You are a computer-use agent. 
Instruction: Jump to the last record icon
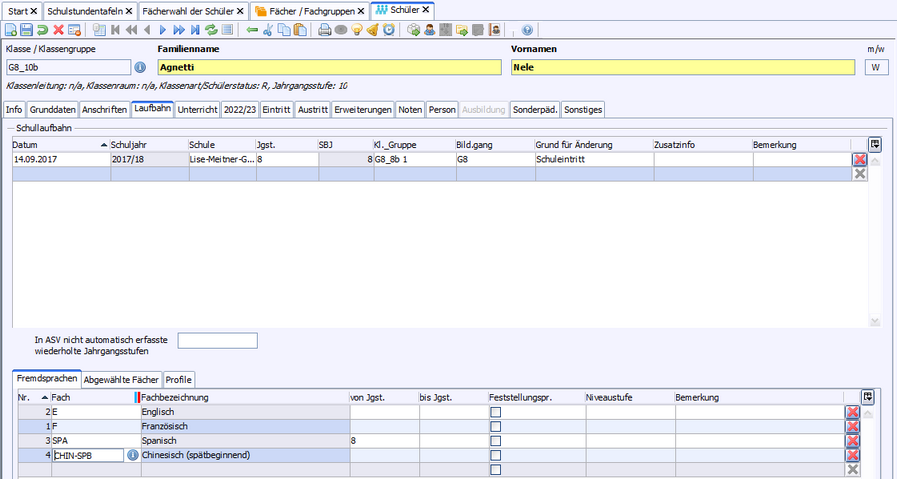195,30
